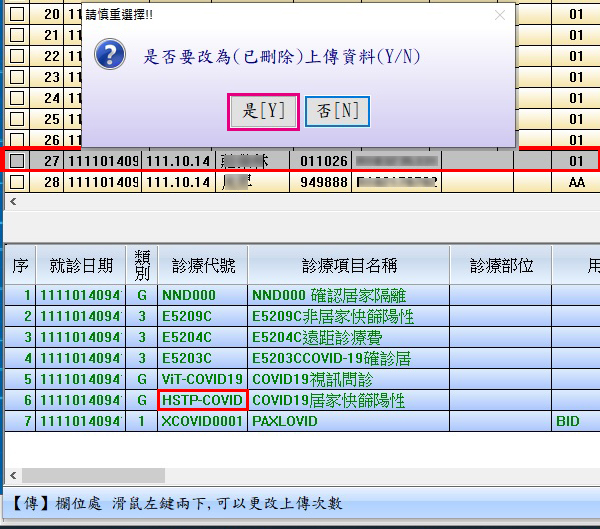The height and width of the screenshot is (529, 600).
Task: Click the blue question mark icon
Action: pyautogui.click(x=109, y=55)
